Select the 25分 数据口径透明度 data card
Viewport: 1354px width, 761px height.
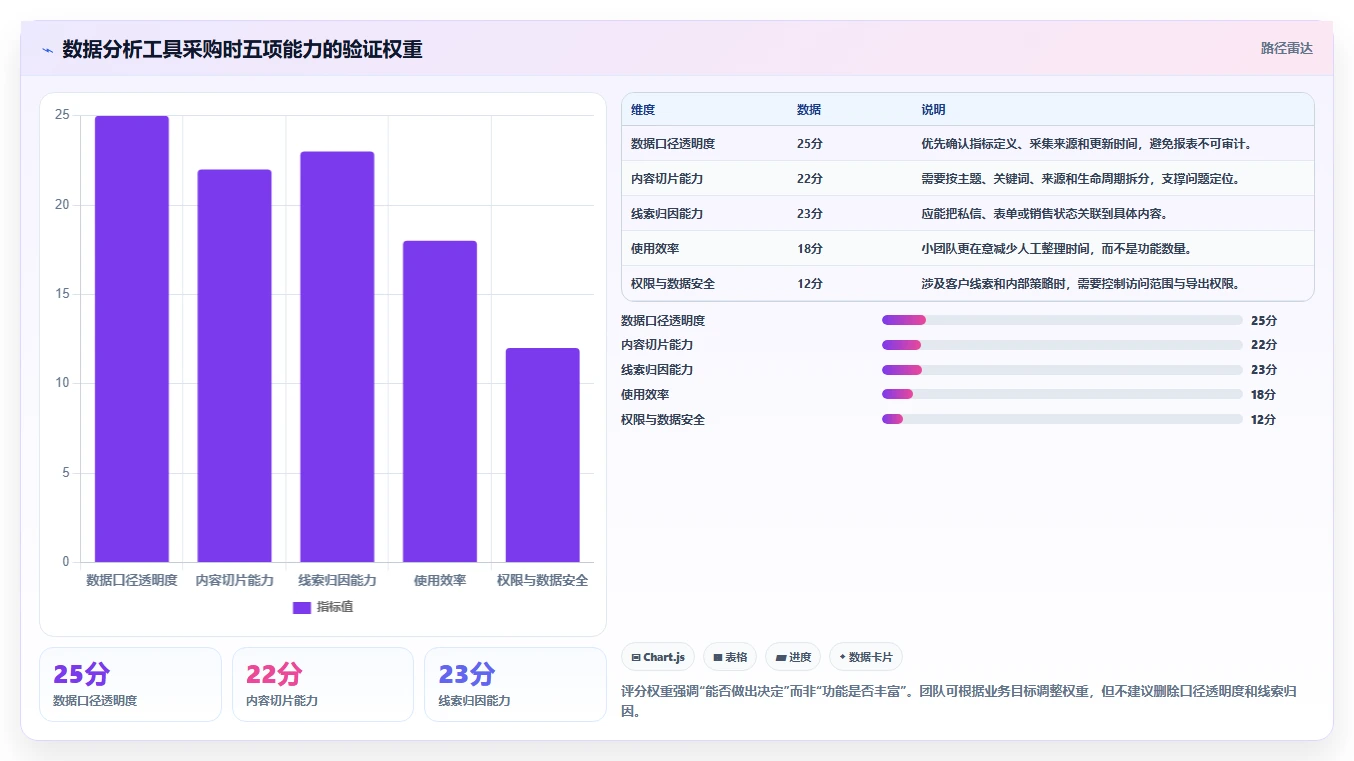(x=130, y=684)
